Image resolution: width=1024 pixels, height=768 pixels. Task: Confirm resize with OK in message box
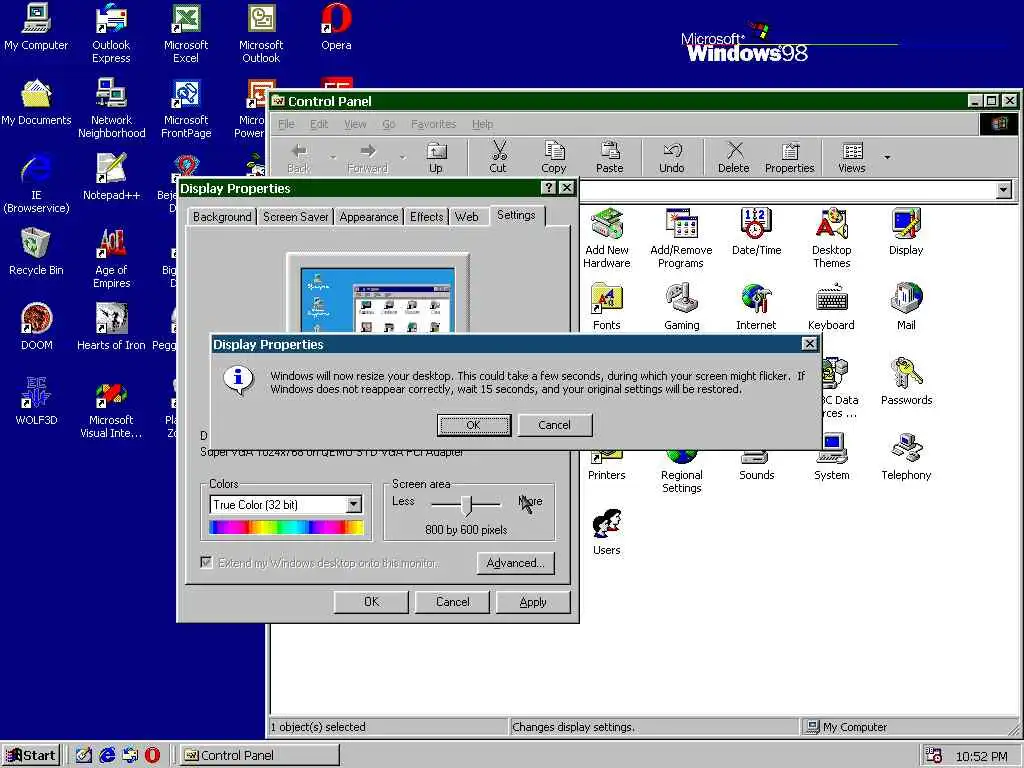pos(473,425)
